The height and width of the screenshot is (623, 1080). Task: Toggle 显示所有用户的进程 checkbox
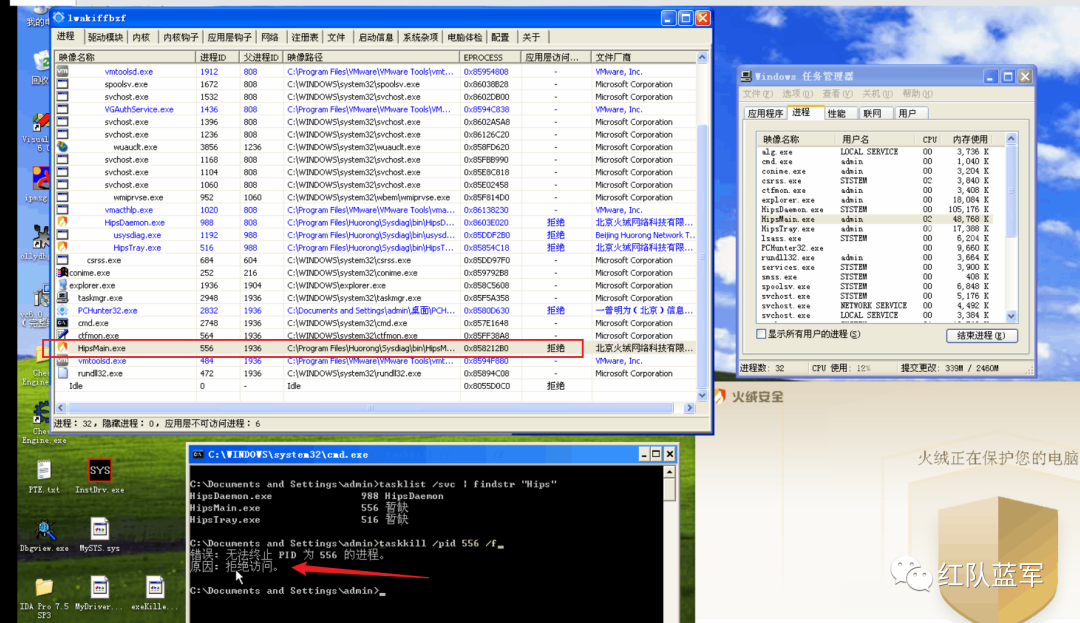tap(761, 334)
